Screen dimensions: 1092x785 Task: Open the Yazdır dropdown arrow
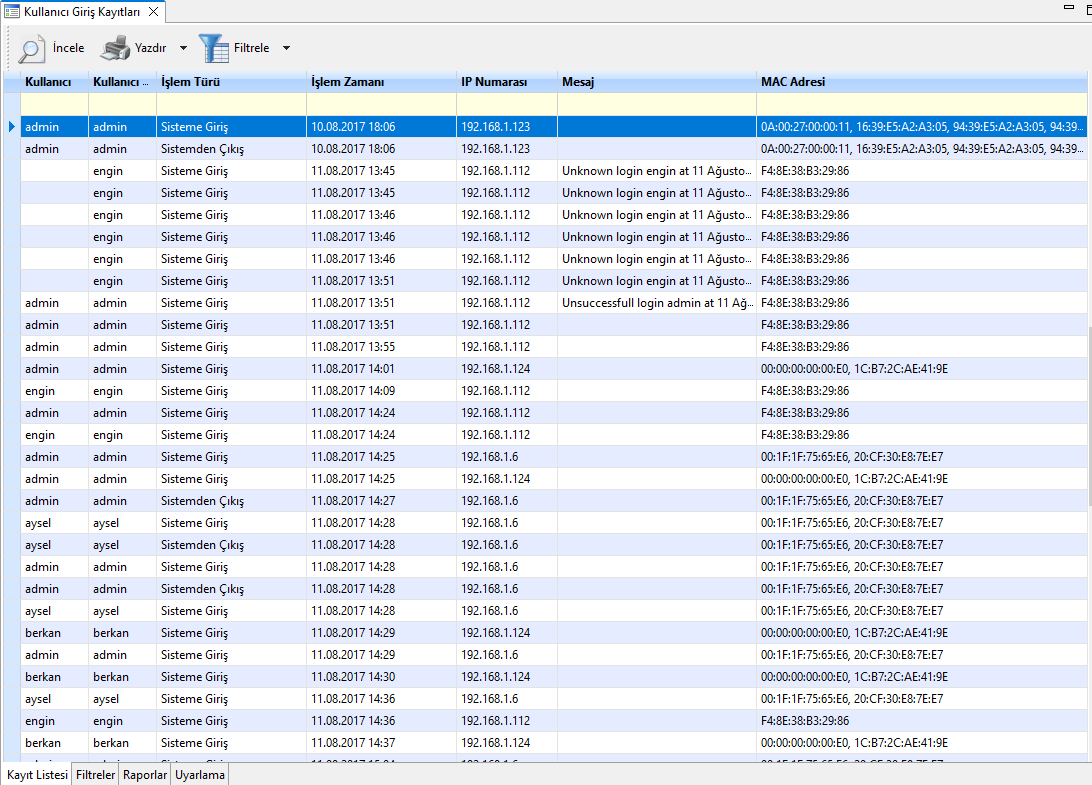[x=183, y=48]
